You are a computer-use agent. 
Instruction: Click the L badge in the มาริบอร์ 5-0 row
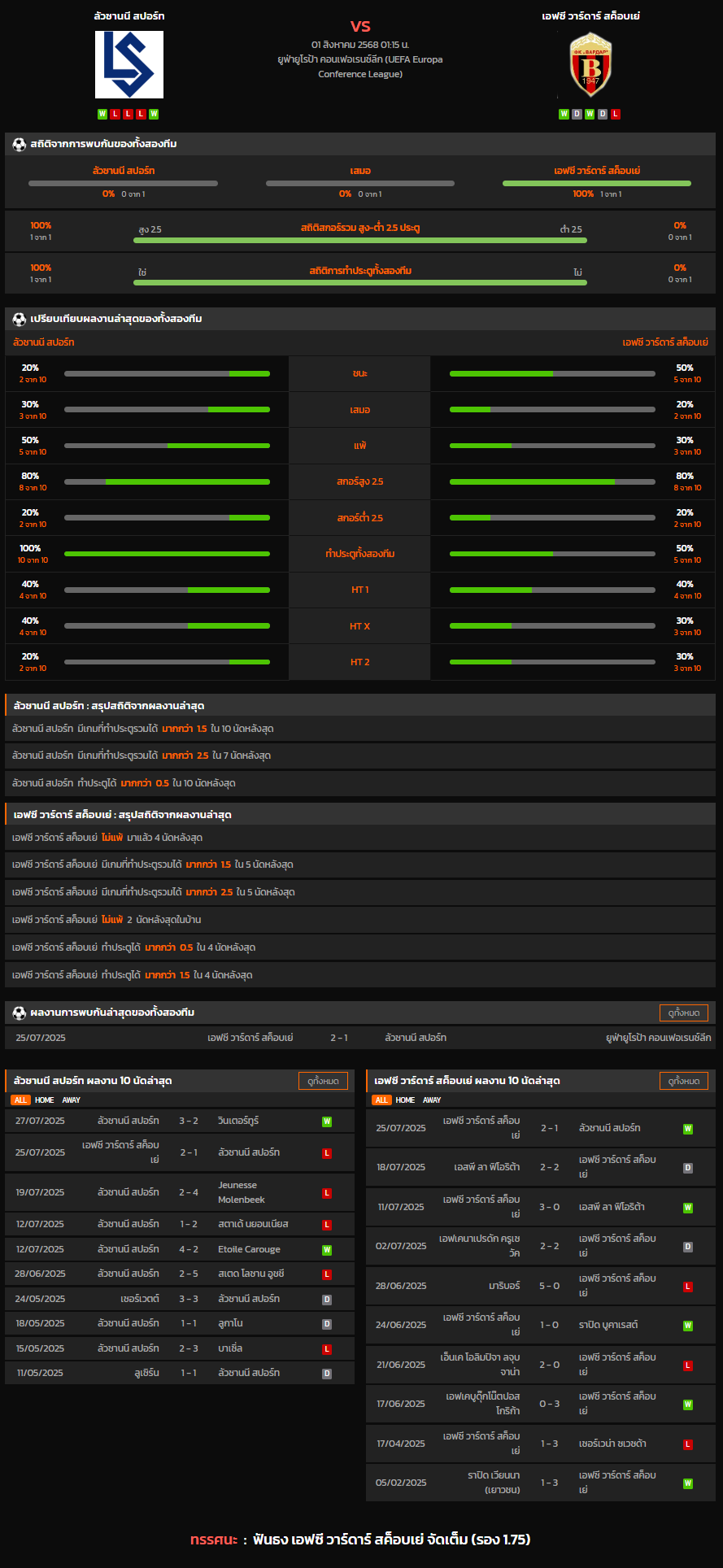point(688,1287)
